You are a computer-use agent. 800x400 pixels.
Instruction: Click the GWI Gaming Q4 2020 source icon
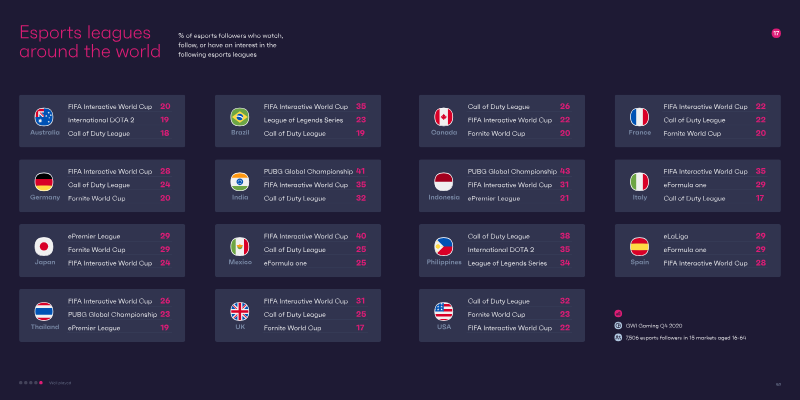pyautogui.click(x=618, y=326)
